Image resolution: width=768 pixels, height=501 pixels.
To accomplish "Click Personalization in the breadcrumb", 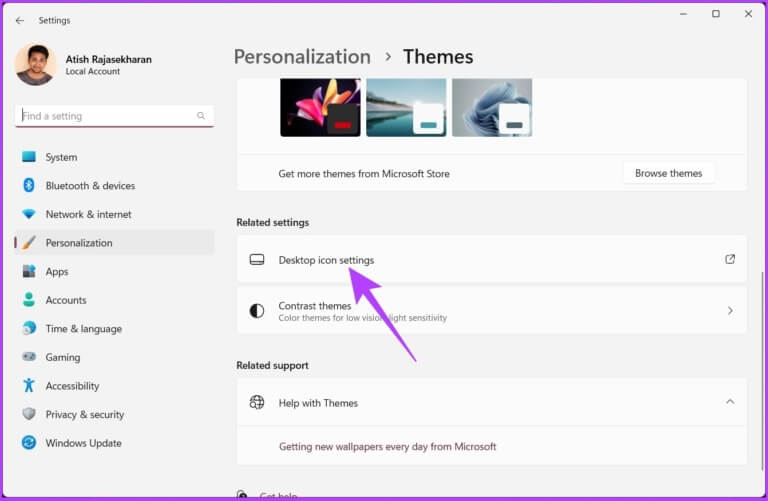I will (302, 57).
